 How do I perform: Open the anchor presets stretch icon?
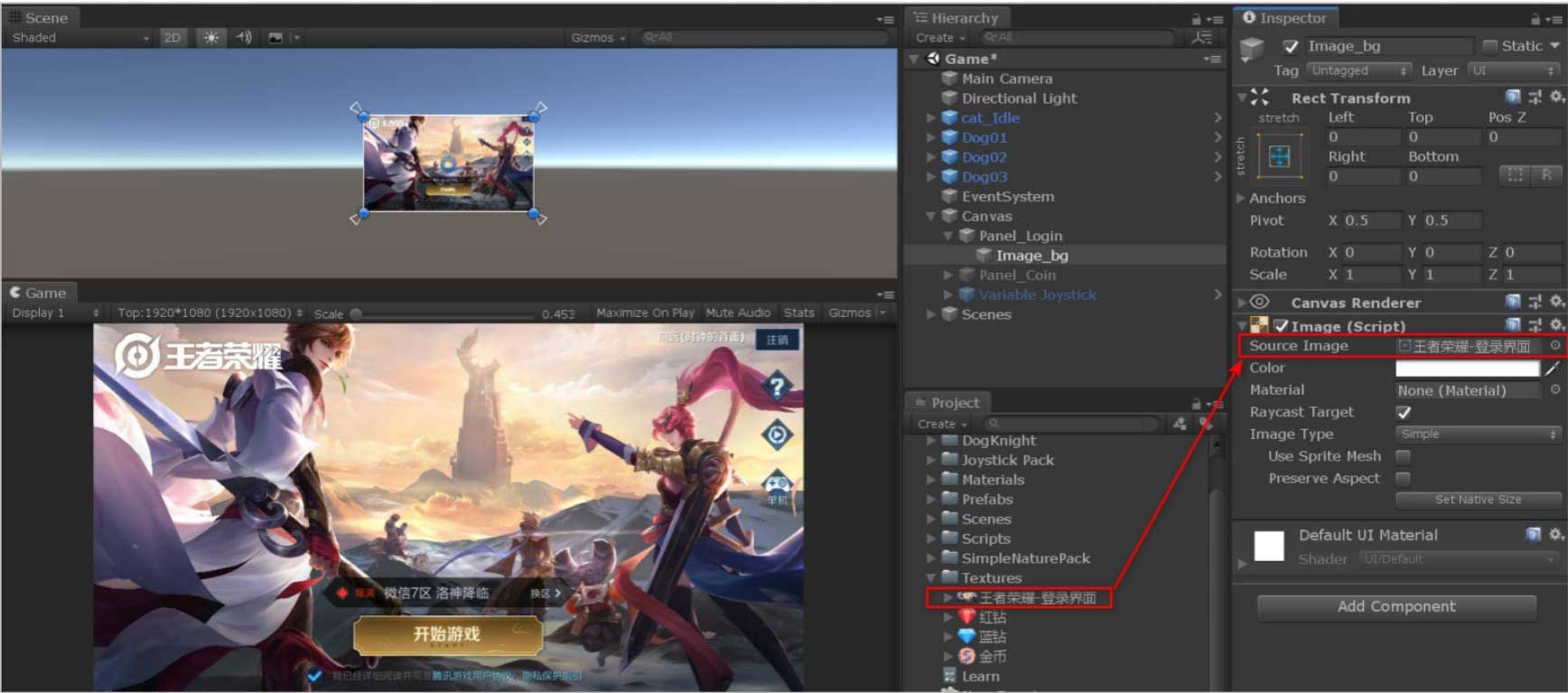(x=1279, y=156)
